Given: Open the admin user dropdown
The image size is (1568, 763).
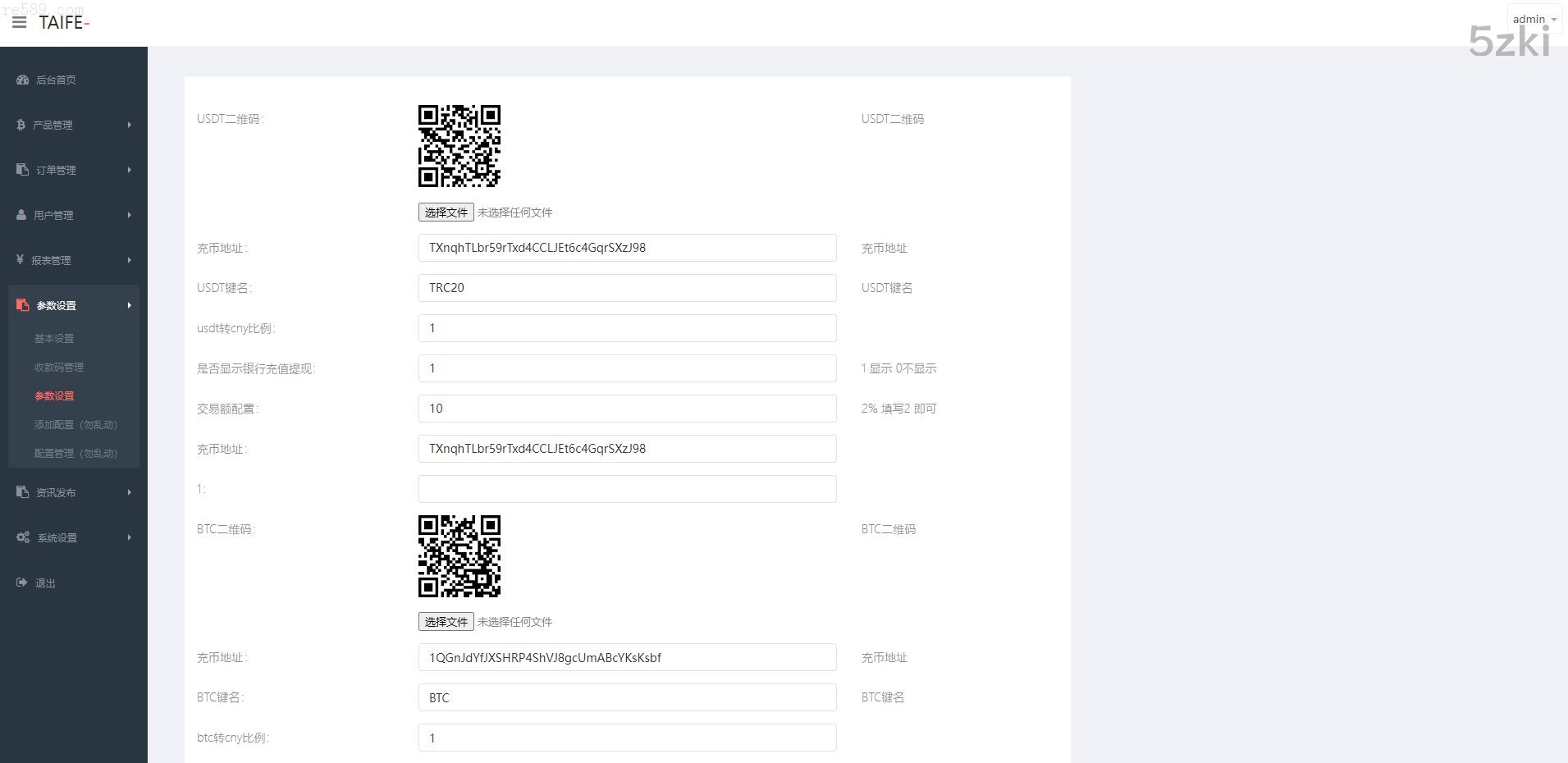Looking at the screenshot, I should click(x=1534, y=19).
